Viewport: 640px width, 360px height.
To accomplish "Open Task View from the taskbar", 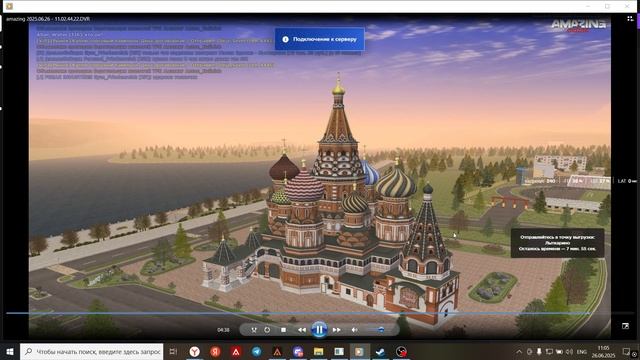I will click(x=173, y=351).
